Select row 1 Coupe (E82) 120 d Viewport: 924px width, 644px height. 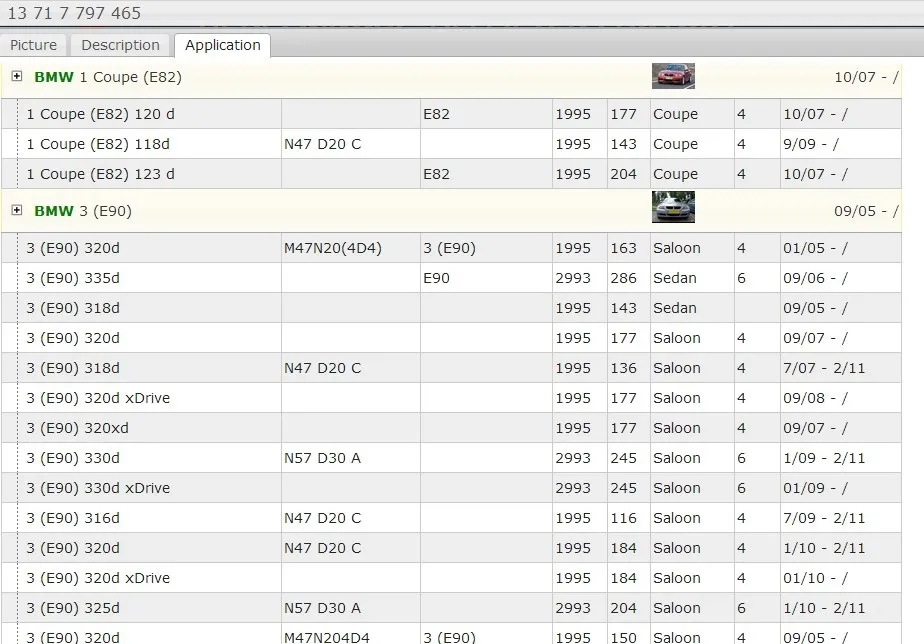[x=451, y=114]
